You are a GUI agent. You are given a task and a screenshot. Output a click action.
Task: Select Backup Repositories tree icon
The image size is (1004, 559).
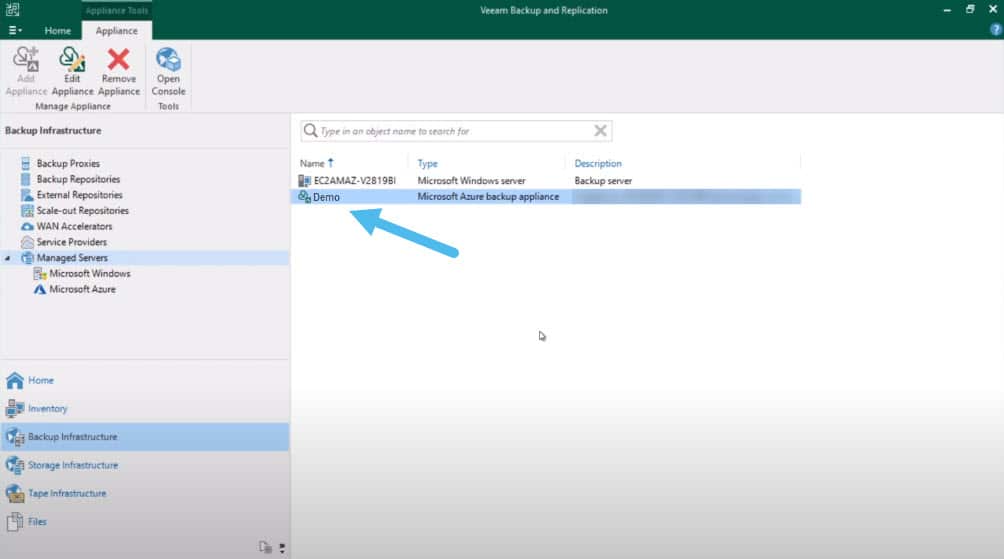pos(26,179)
